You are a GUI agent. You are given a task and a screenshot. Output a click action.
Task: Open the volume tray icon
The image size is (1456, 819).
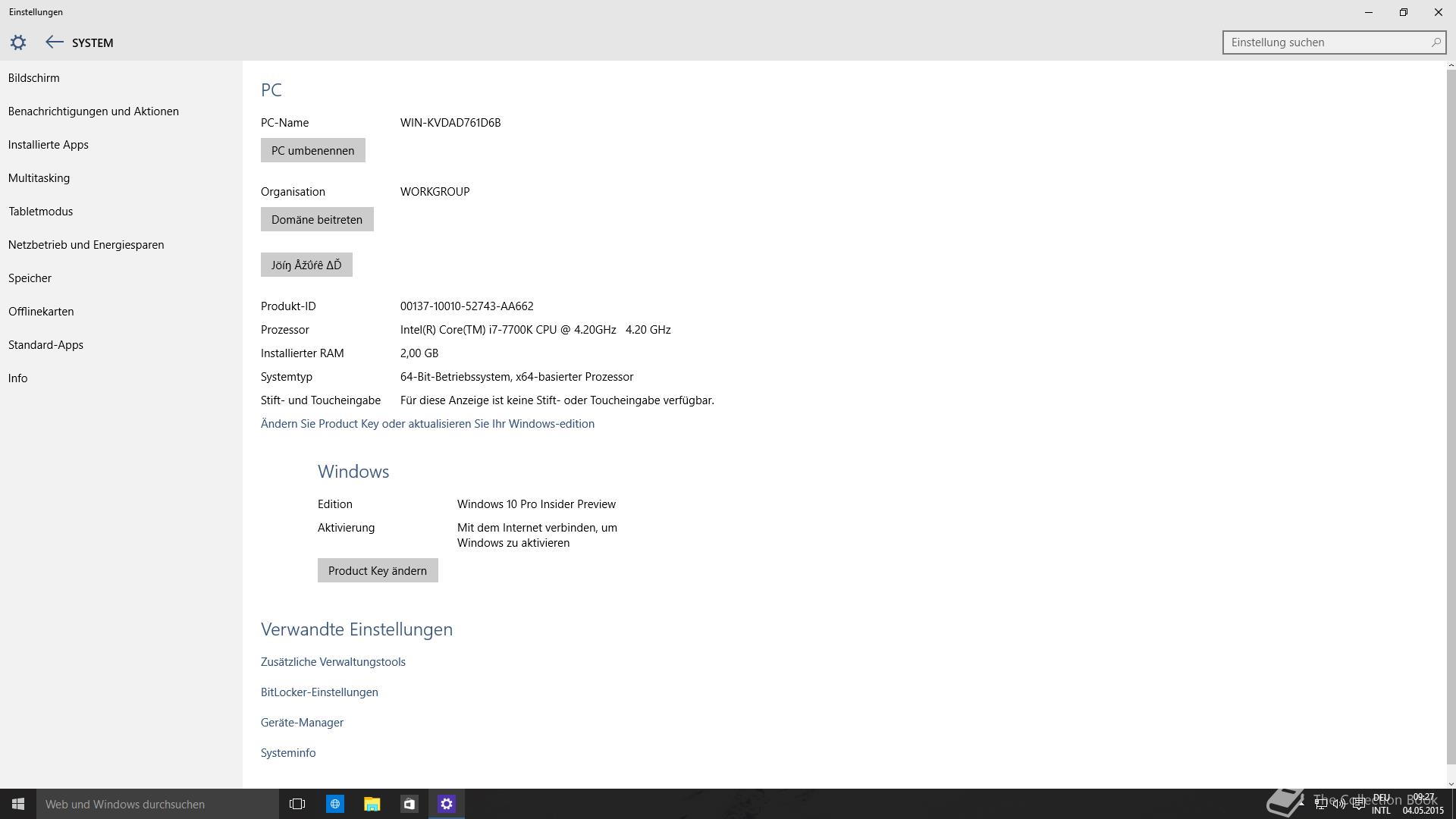point(1339,804)
